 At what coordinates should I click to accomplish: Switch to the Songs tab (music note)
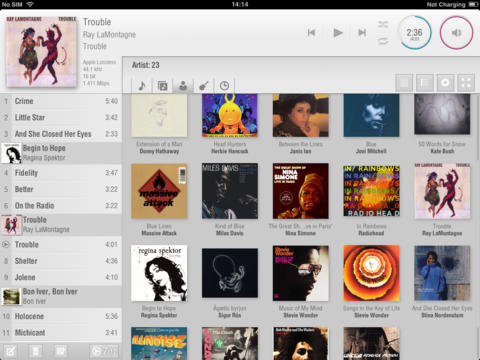142,86
